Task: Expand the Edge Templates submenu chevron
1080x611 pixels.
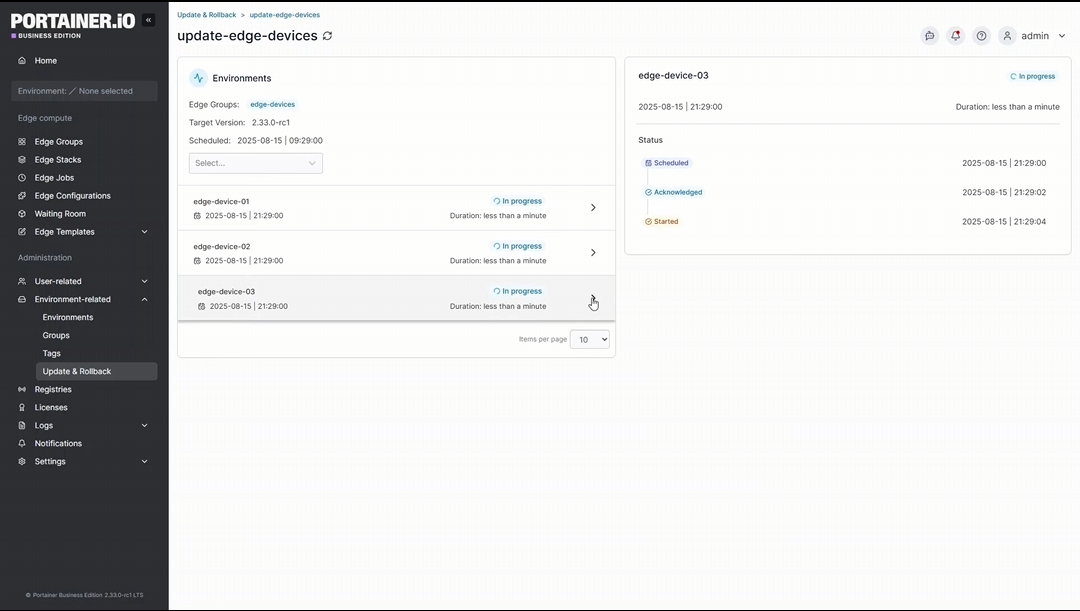Action: [145, 231]
